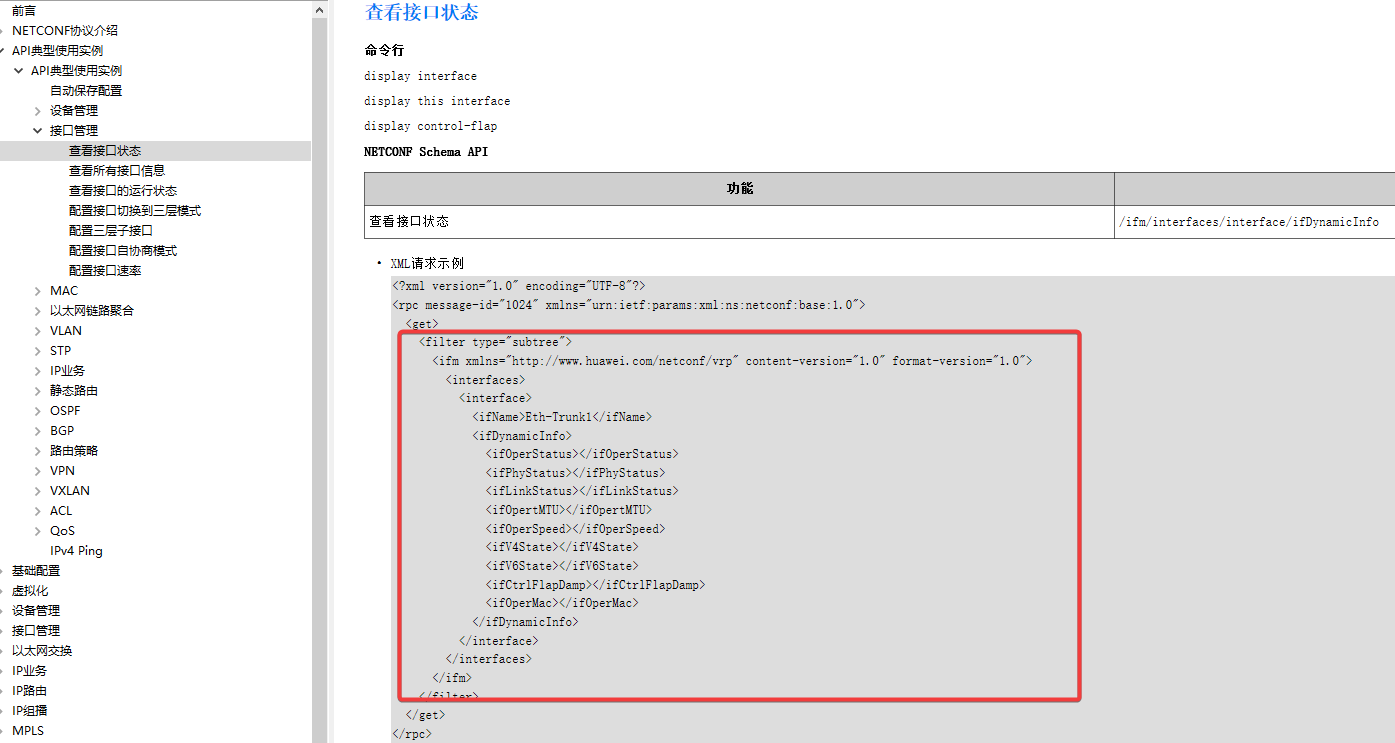Screen dimensions: 1395x743
Task: Select the IP组播 tree entry
Action: (x=29, y=711)
